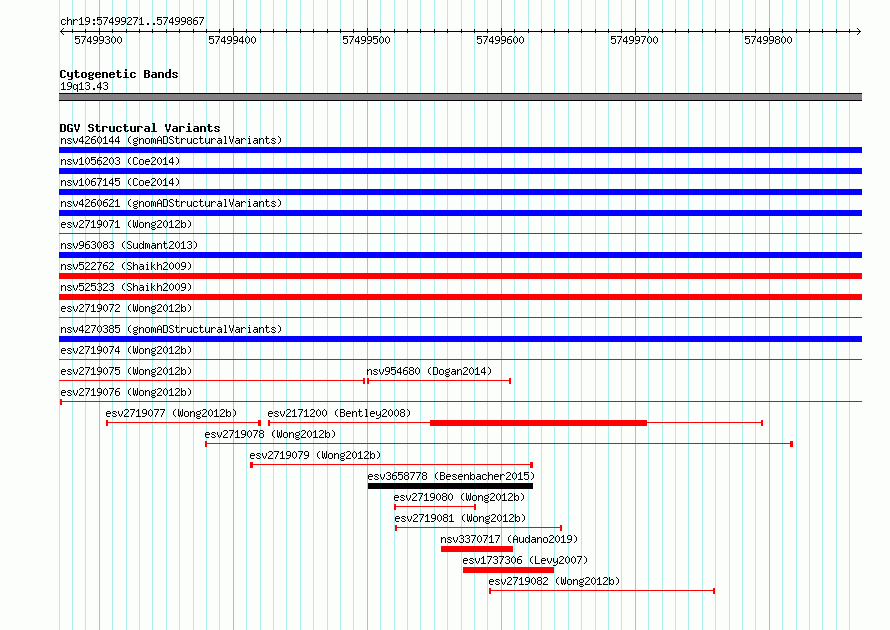Click the red span line of nsv954680
The height and width of the screenshot is (630, 890).
(x=439, y=381)
